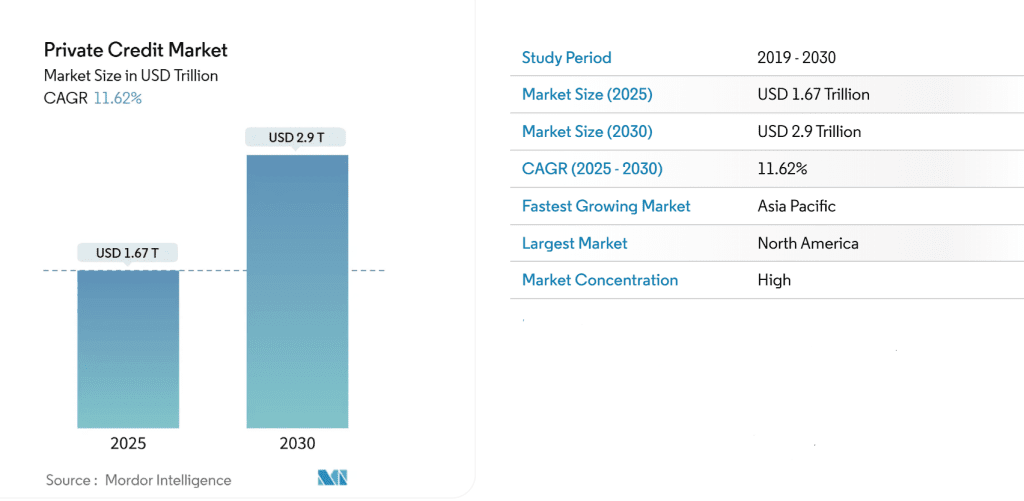Click the North America value
The image size is (1024, 501).
click(x=808, y=243)
